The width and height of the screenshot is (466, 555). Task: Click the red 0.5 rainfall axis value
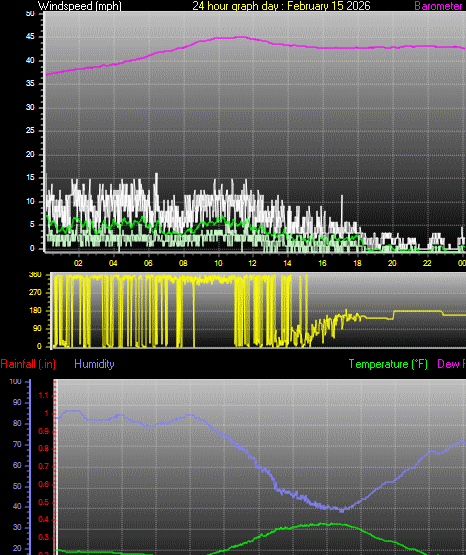[x=44, y=502]
